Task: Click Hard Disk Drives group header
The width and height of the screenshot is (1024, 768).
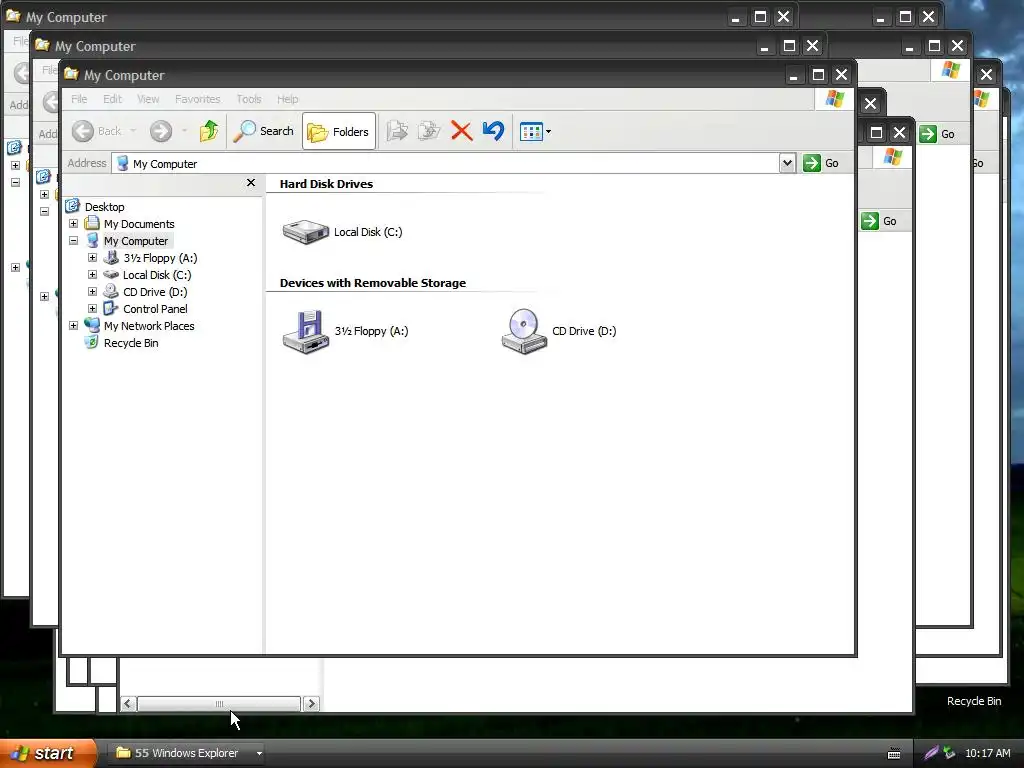Action: tap(326, 184)
